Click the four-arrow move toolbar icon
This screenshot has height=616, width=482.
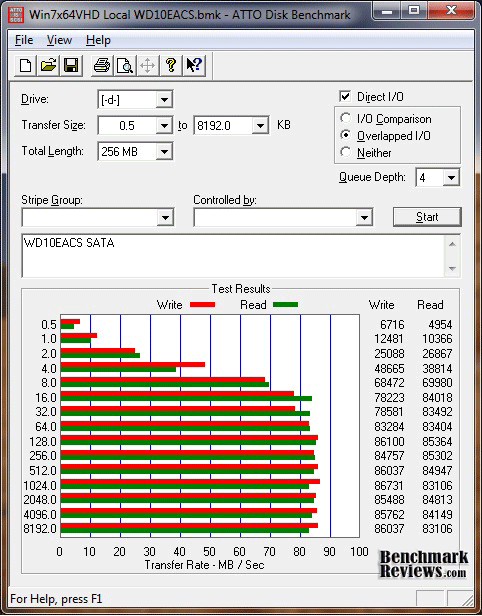[147, 65]
